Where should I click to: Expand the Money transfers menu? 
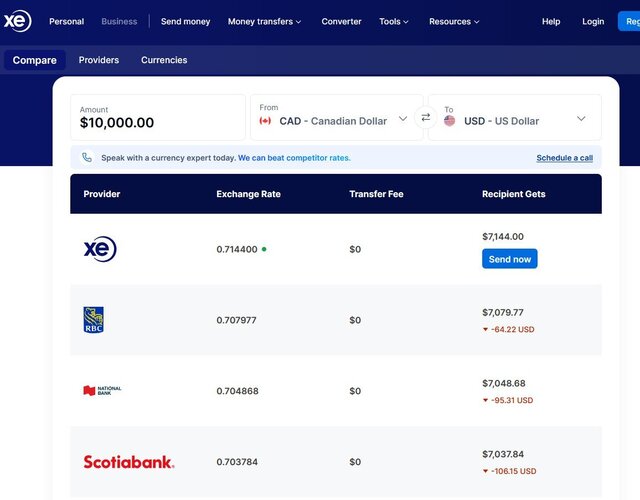pos(264,22)
